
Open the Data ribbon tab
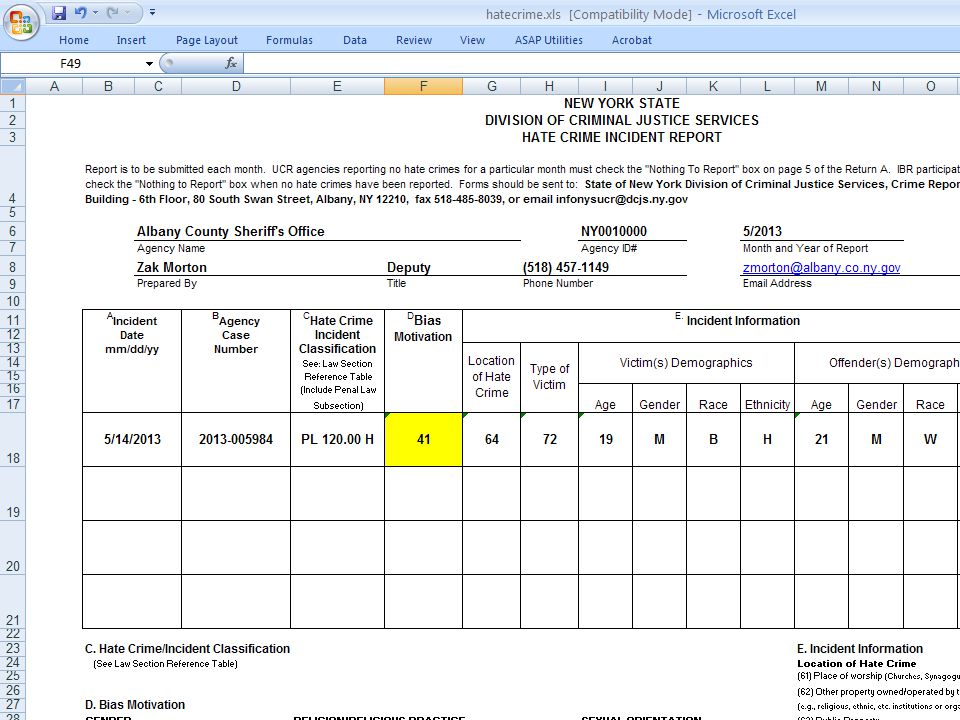(x=354, y=40)
